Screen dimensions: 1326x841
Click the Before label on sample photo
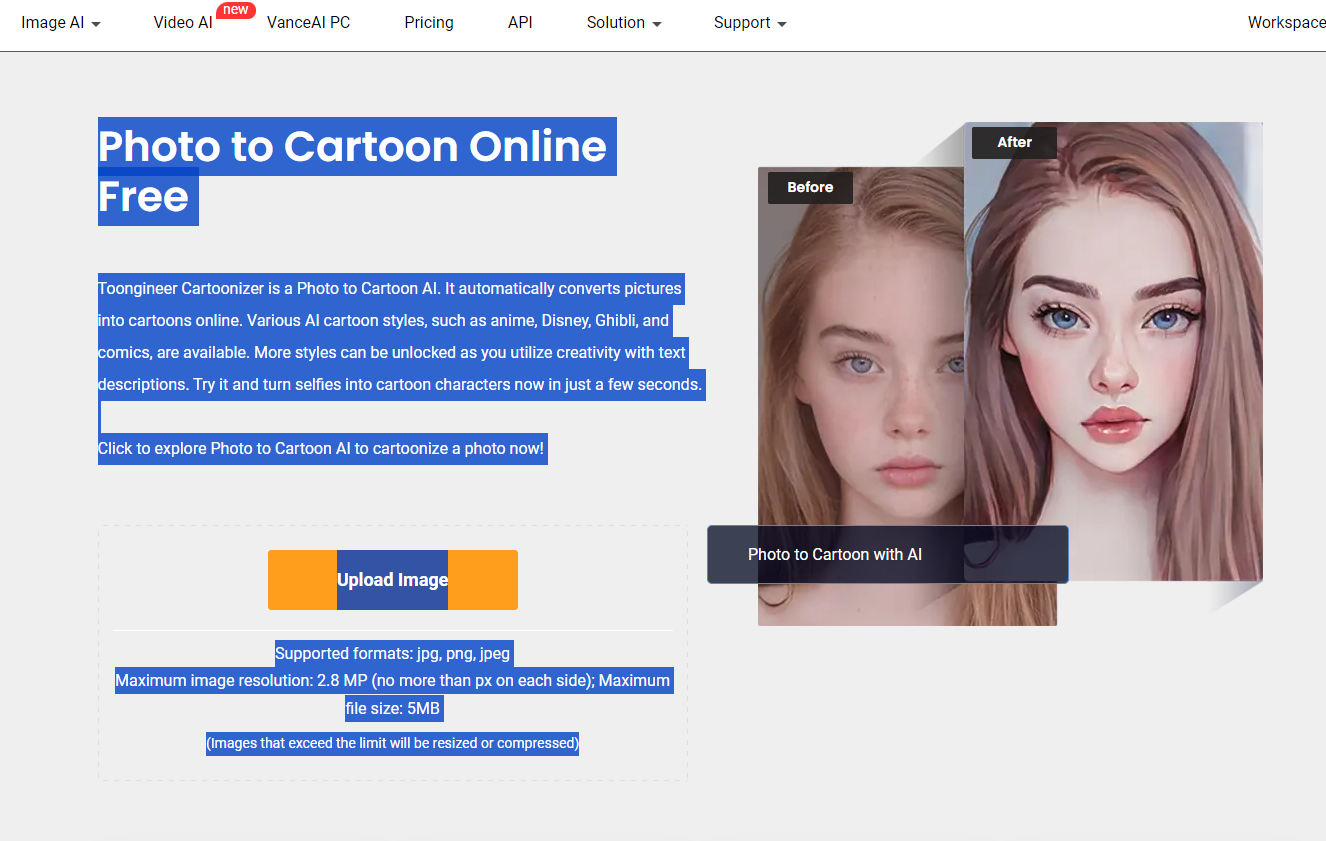tap(810, 187)
